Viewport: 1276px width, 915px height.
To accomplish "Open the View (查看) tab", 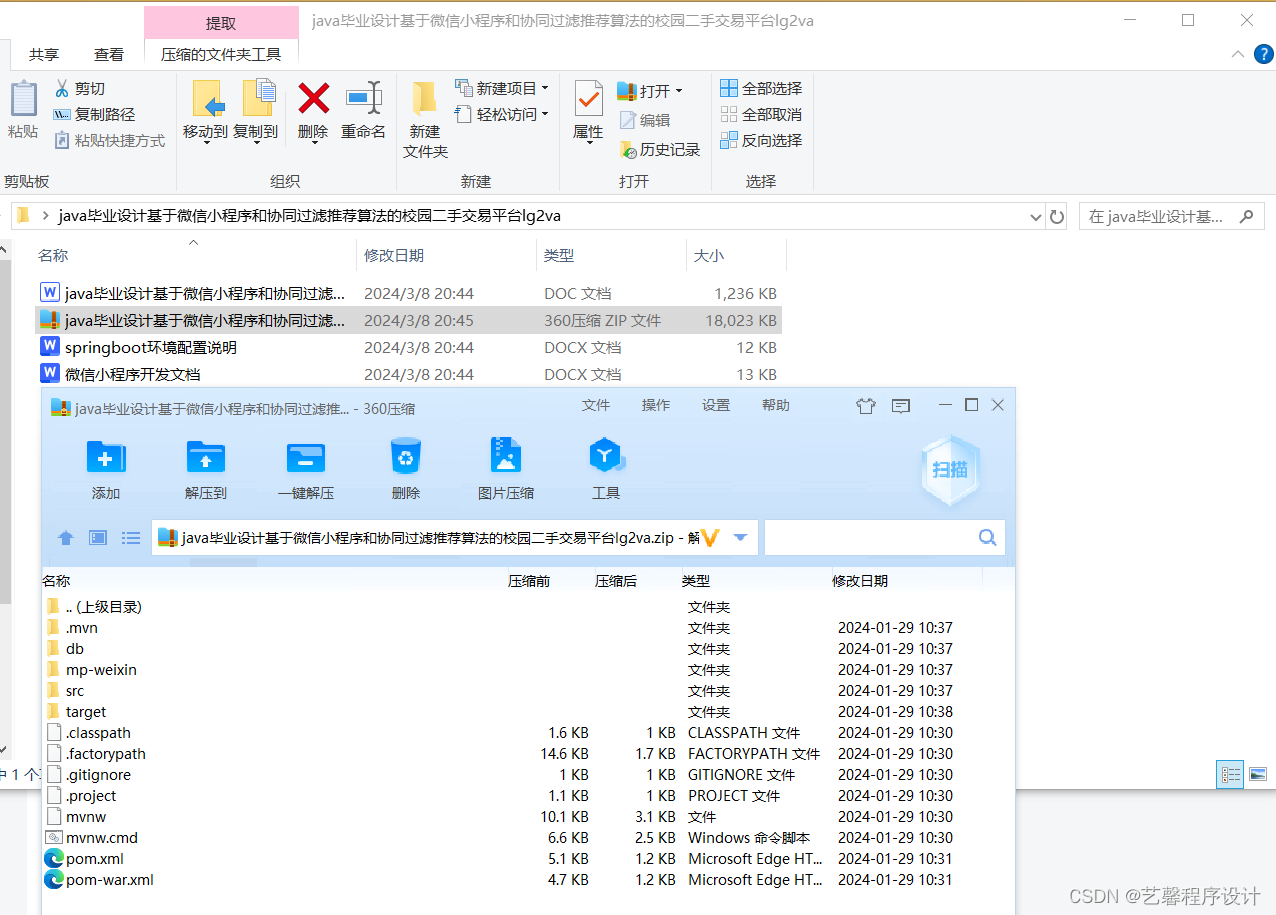I will (109, 55).
